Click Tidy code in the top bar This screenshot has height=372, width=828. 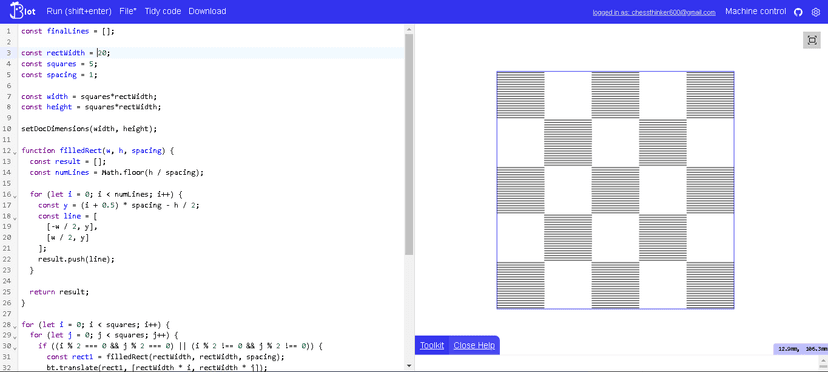163,11
